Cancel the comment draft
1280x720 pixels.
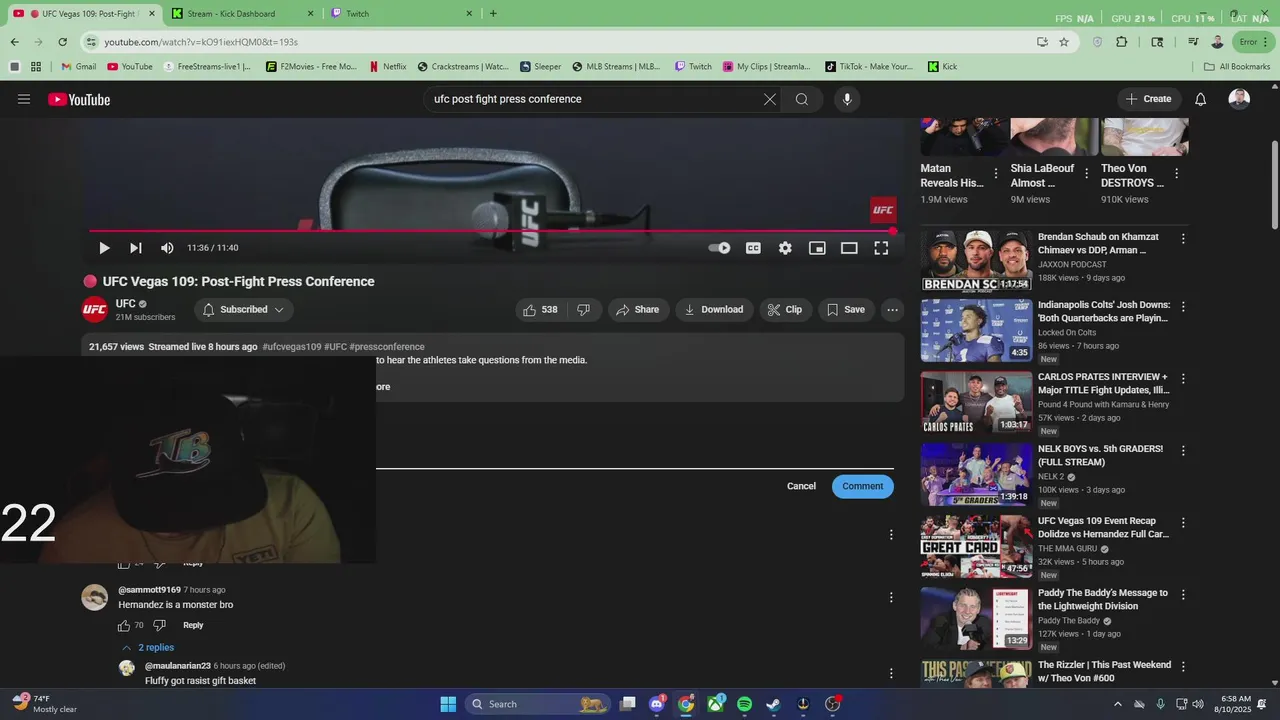[x=801, y=486]
